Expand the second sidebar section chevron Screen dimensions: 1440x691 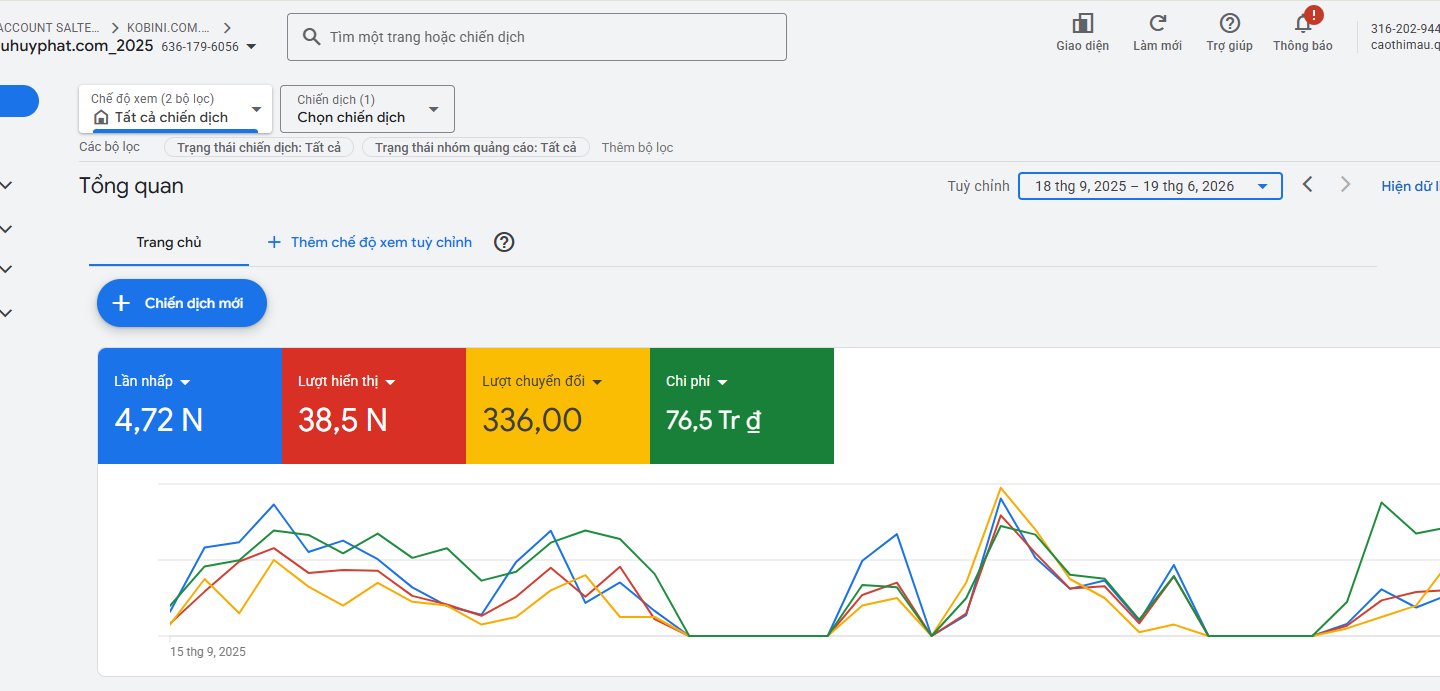tap(6, 229)
